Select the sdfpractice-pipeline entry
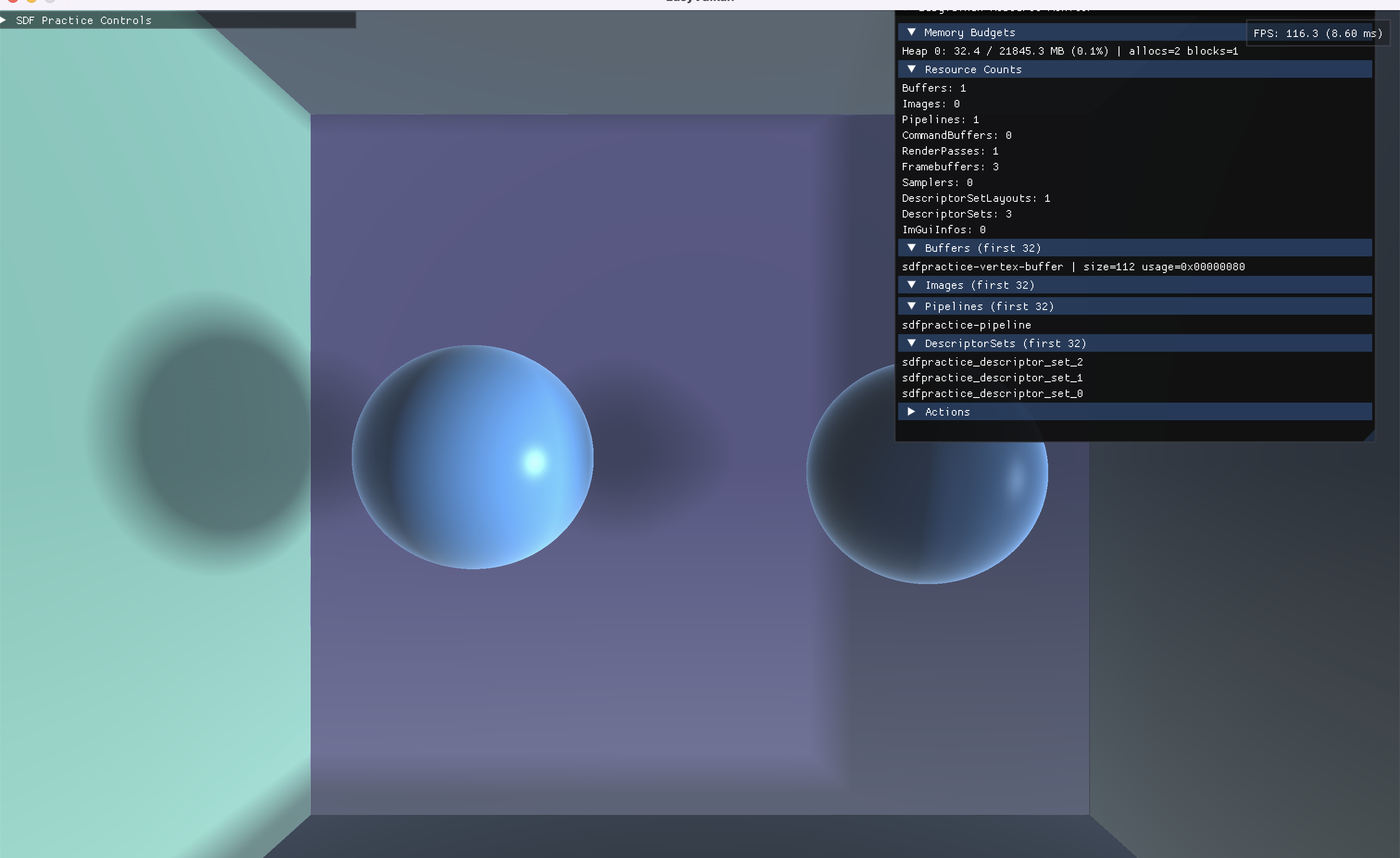This screenshot has width=1400, height=858. [x=966, y=325]
